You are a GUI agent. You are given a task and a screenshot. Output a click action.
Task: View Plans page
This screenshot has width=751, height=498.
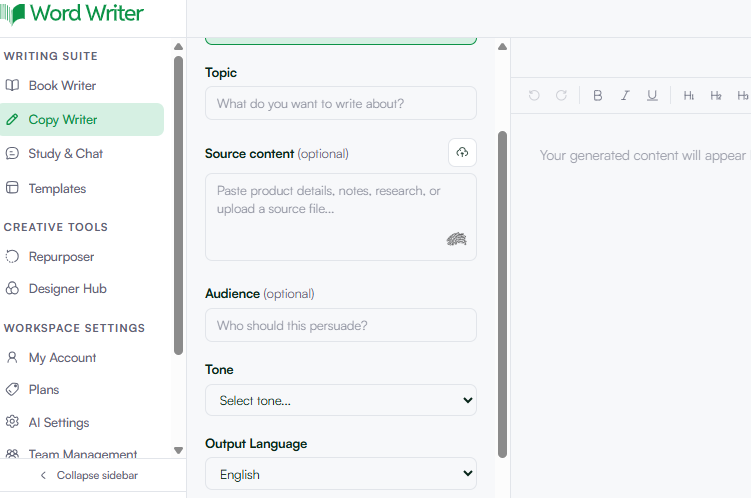[x=82, y=389]
